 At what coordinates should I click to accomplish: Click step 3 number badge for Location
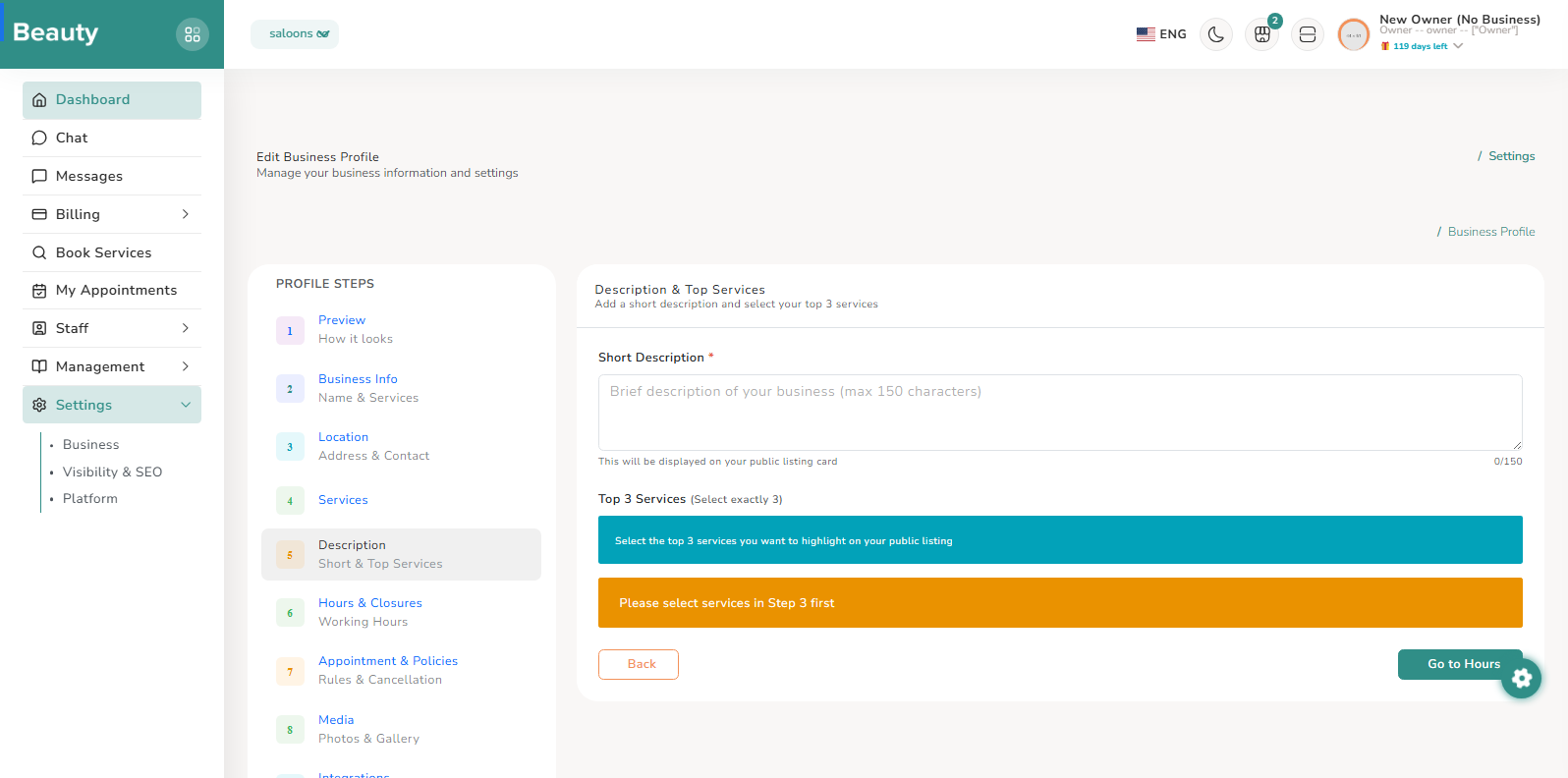290,447
